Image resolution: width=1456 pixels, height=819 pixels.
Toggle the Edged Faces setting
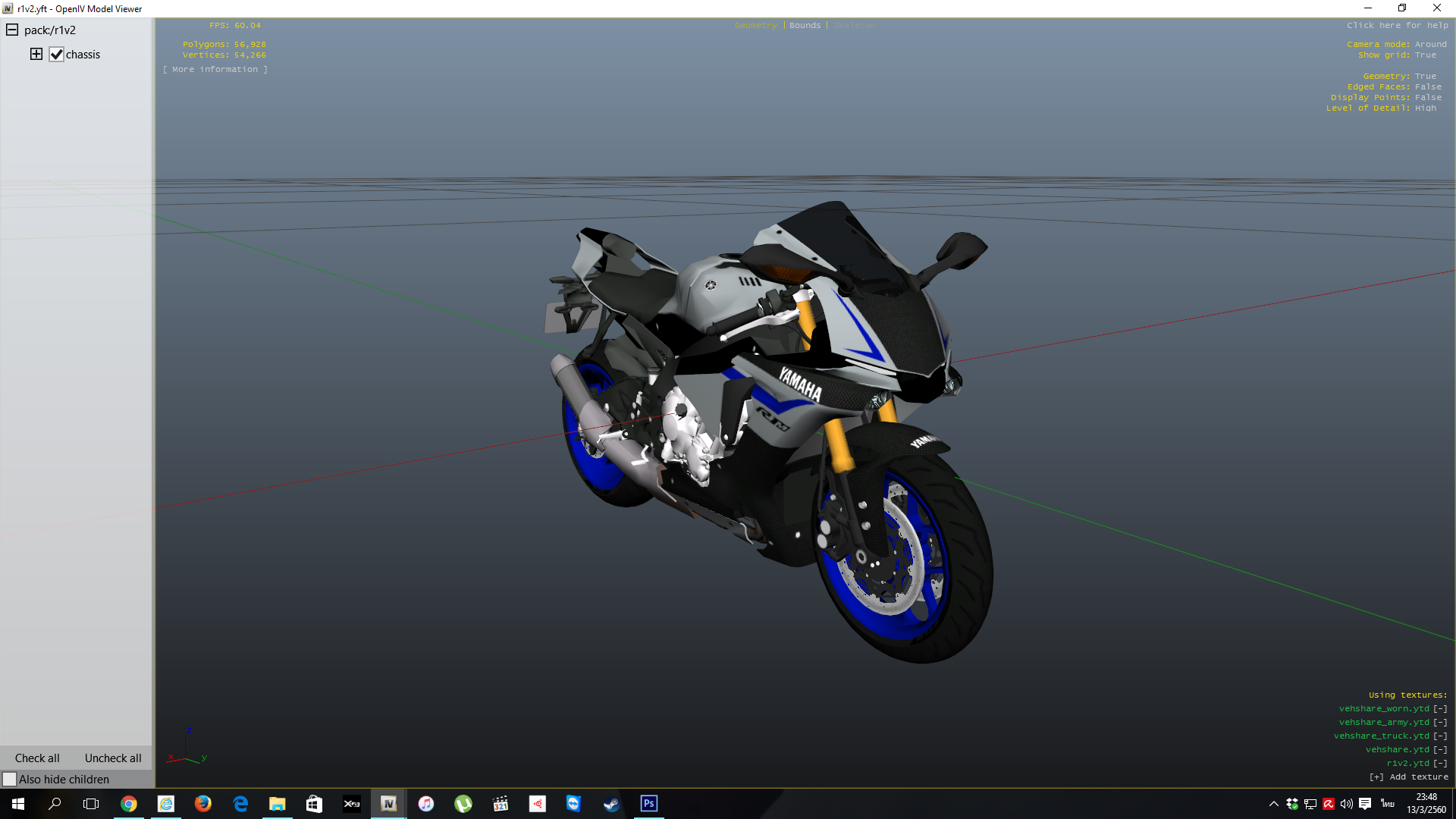[x=1427, y=87]
